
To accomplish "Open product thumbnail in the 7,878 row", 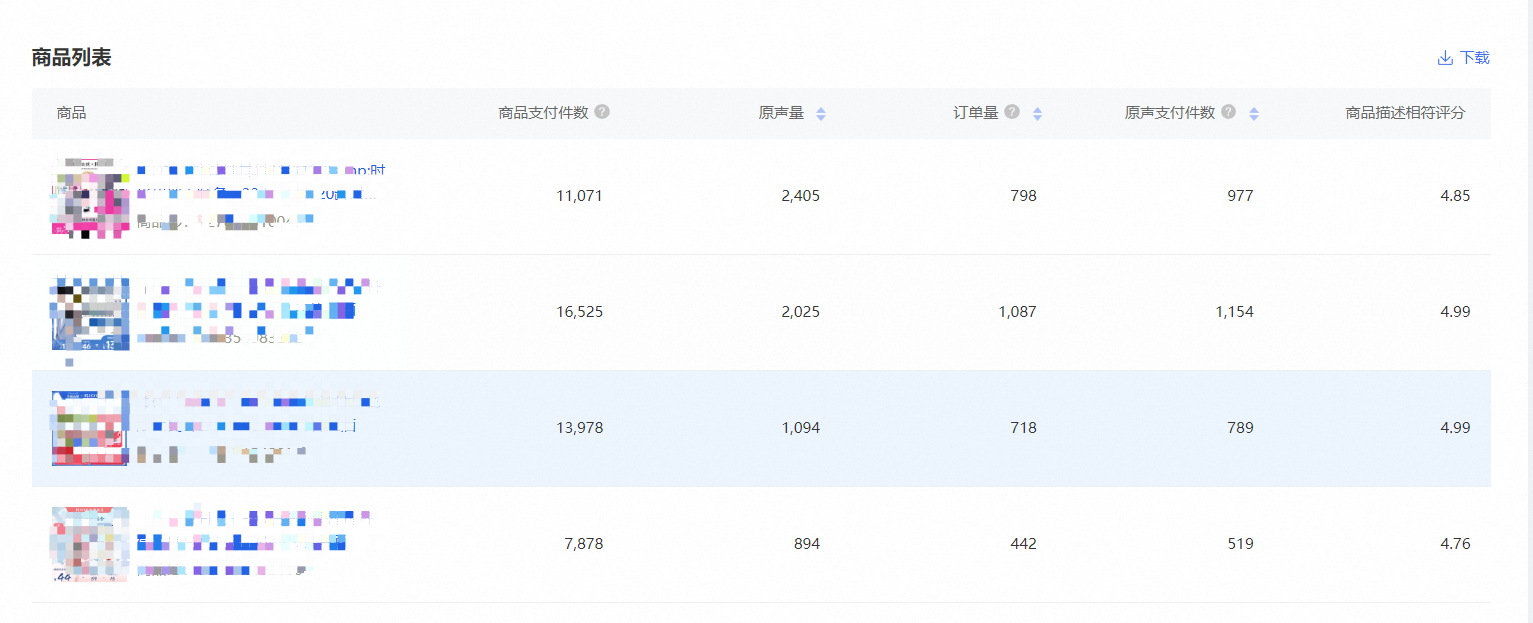I will tap(90, 544).
